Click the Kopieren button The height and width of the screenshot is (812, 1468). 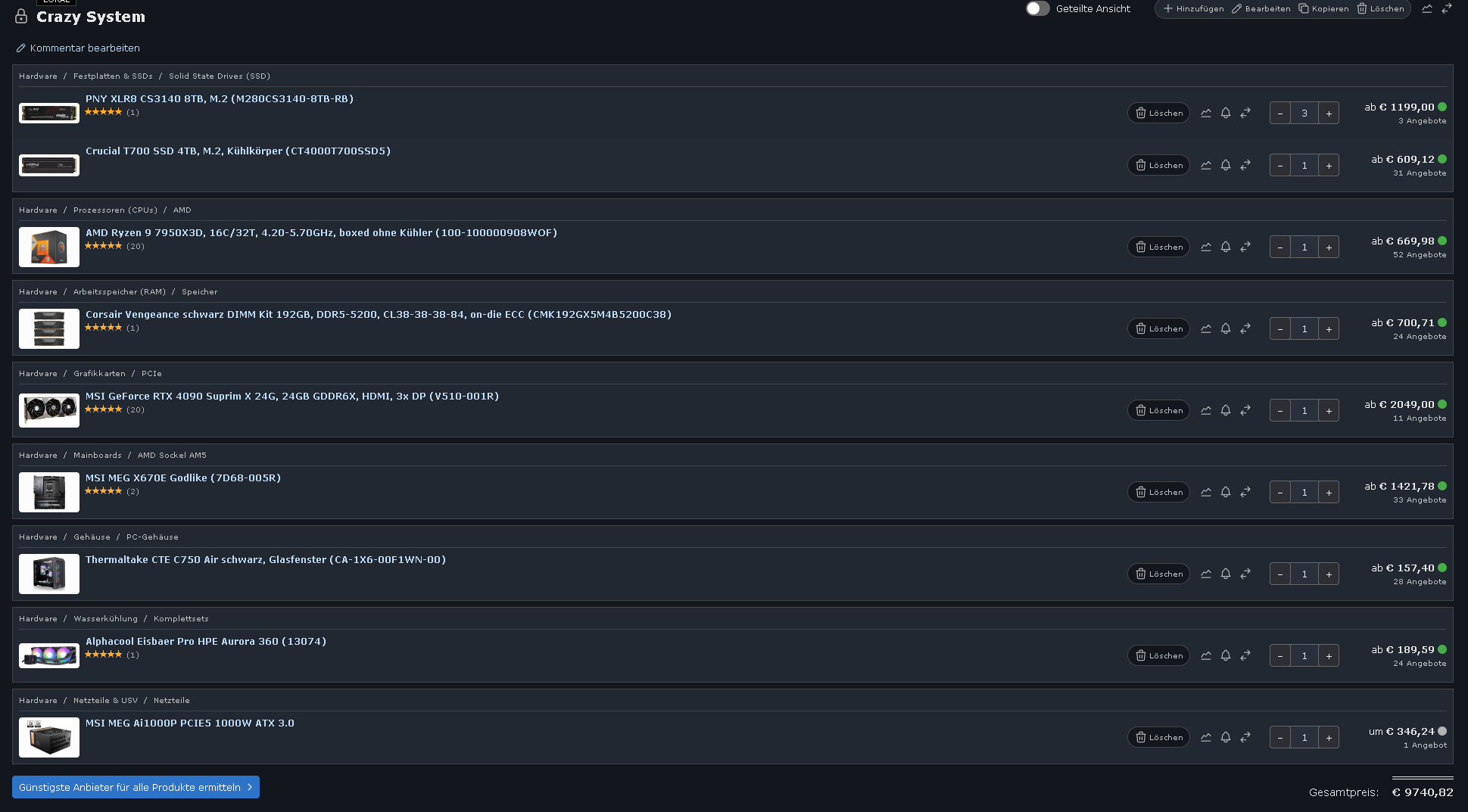1324,9
